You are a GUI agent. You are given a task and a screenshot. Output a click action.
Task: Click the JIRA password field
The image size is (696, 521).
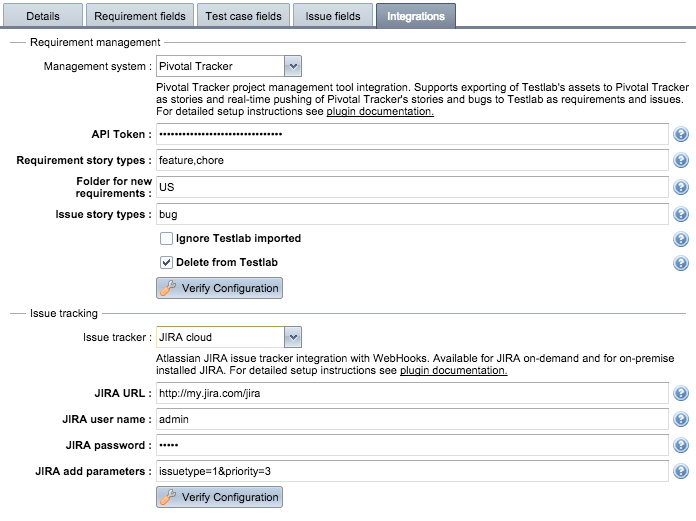click(x=412, y=445)
